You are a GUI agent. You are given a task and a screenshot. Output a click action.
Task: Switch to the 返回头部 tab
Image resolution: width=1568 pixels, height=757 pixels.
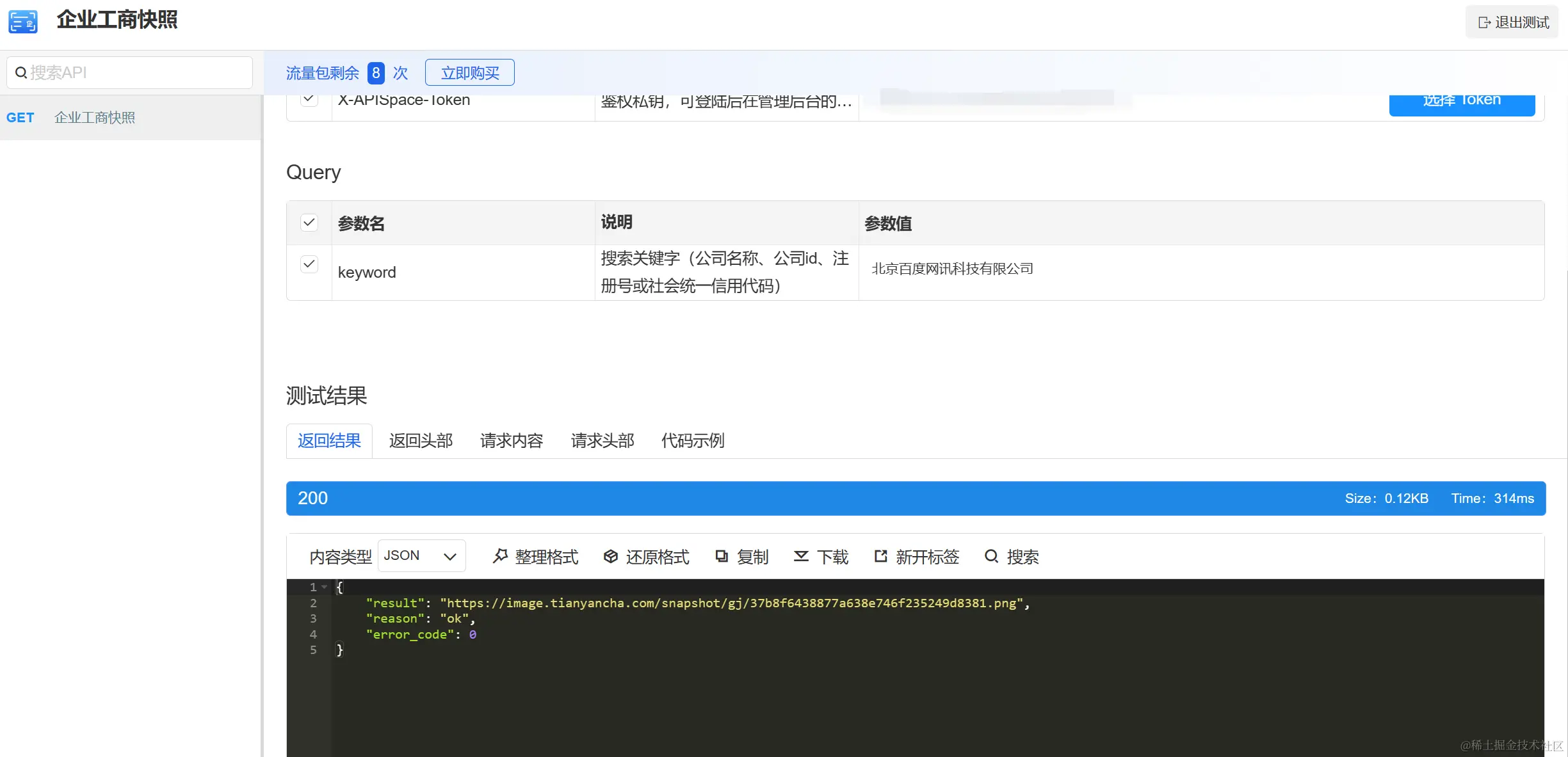coord(421,441)
